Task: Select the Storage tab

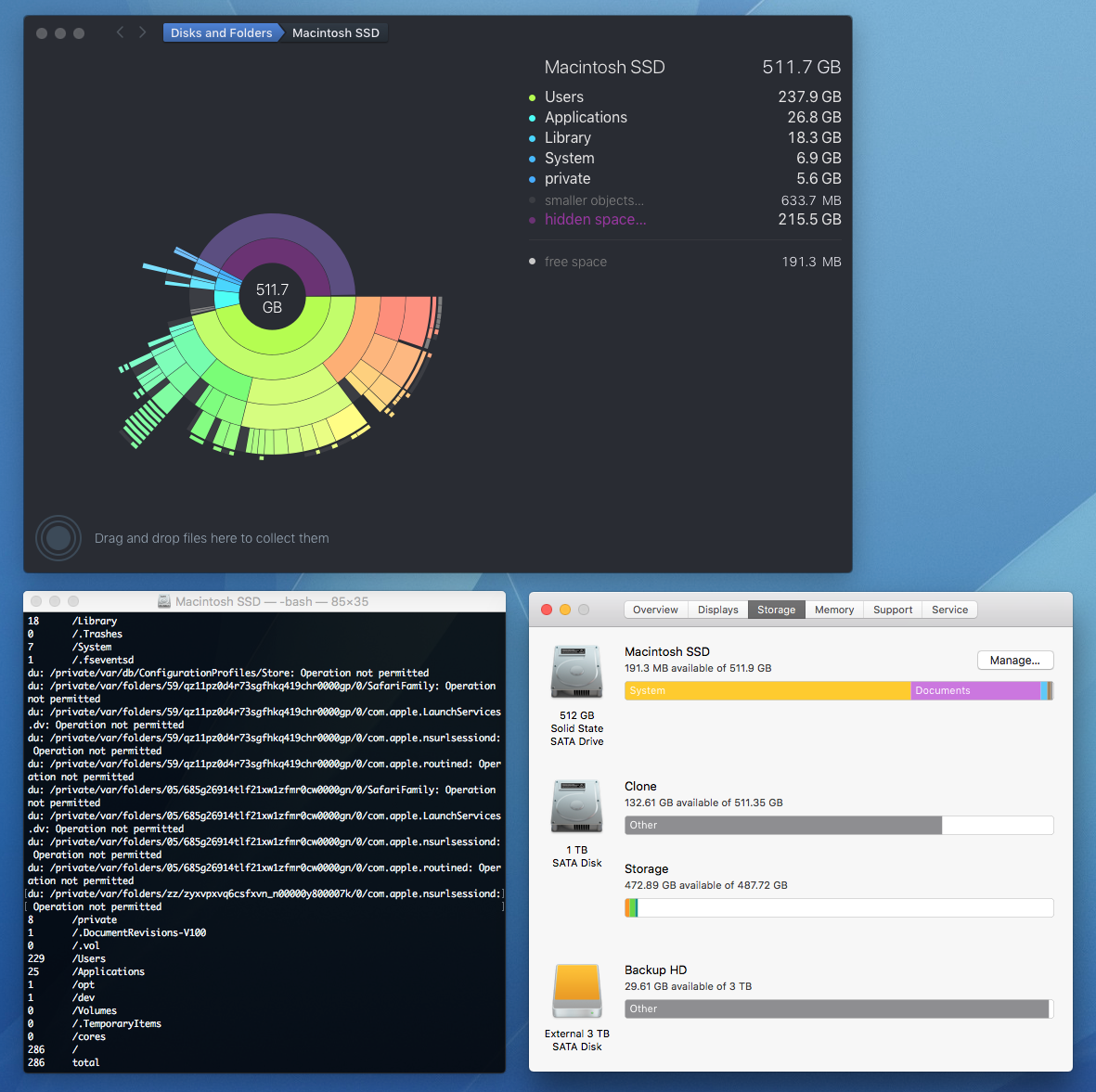Action: (776, 610)
